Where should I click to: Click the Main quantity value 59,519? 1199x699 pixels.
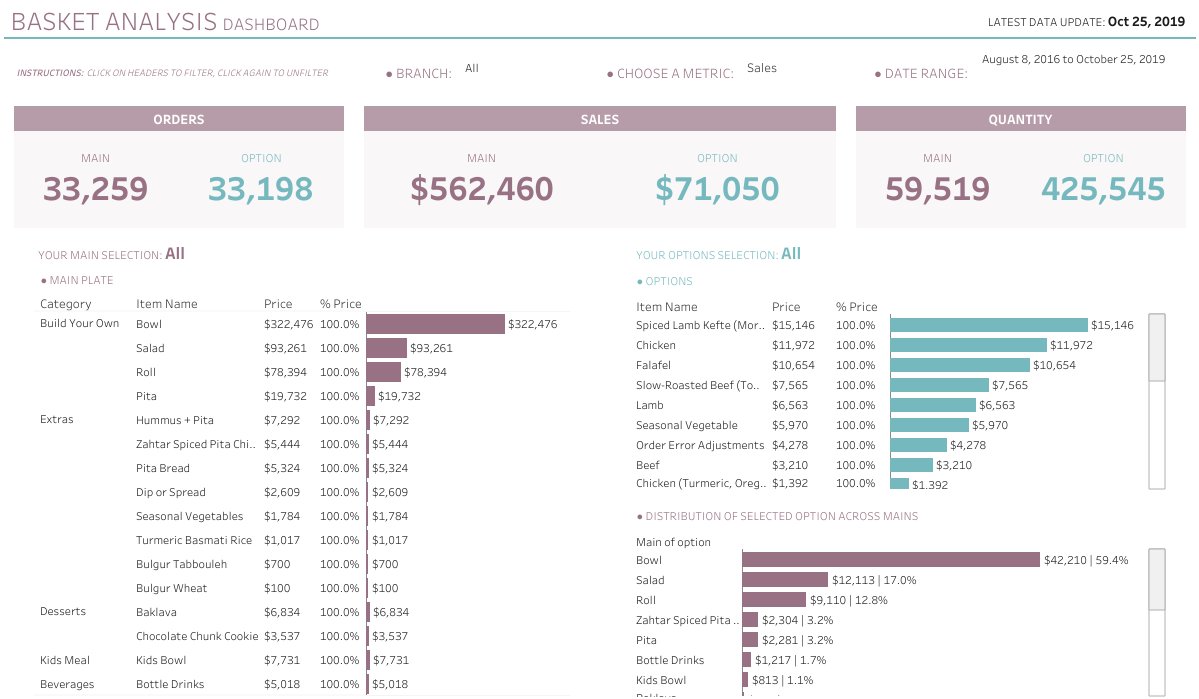pyautogui.click(x=937, y=189)
